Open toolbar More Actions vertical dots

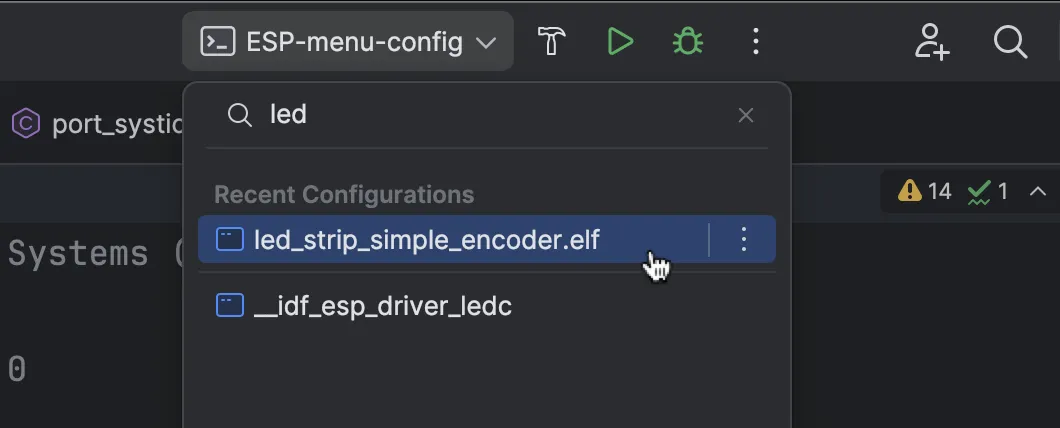click(756, 41)
